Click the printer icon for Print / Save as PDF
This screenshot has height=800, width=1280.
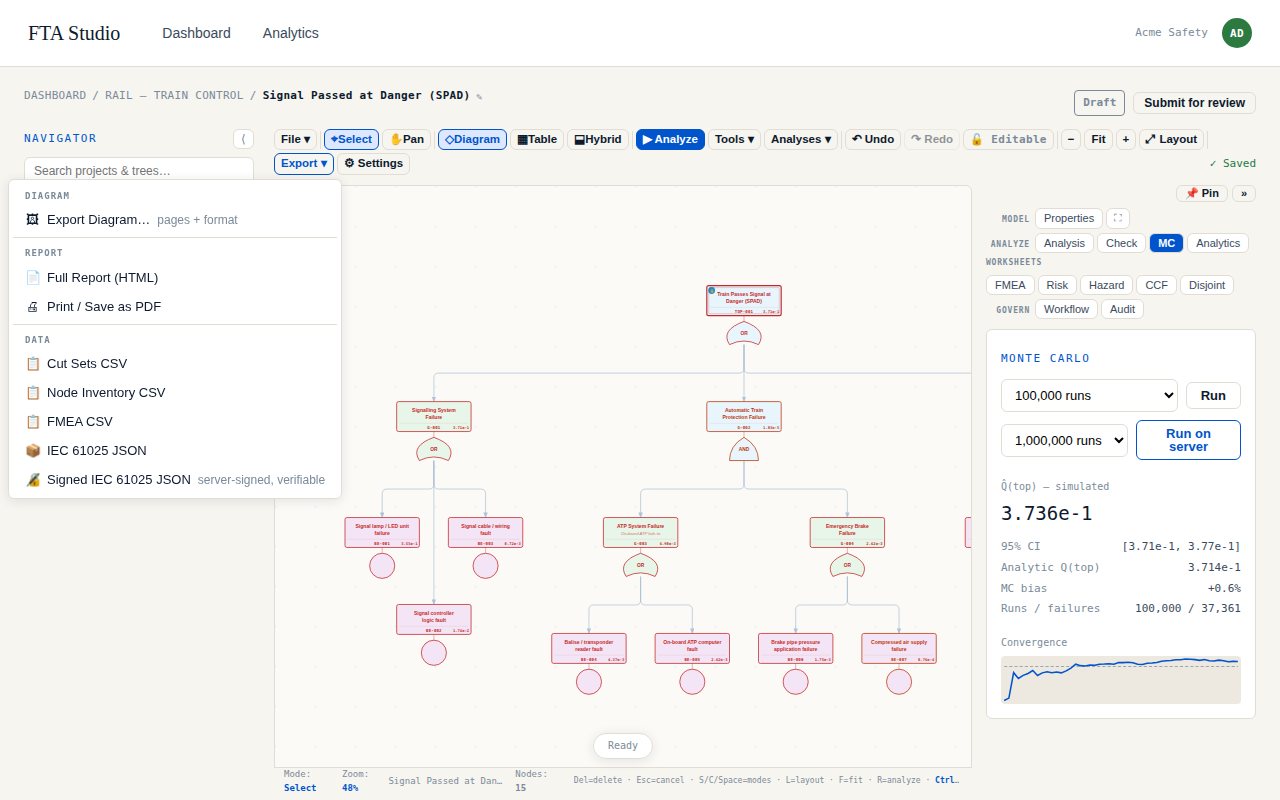32,306
